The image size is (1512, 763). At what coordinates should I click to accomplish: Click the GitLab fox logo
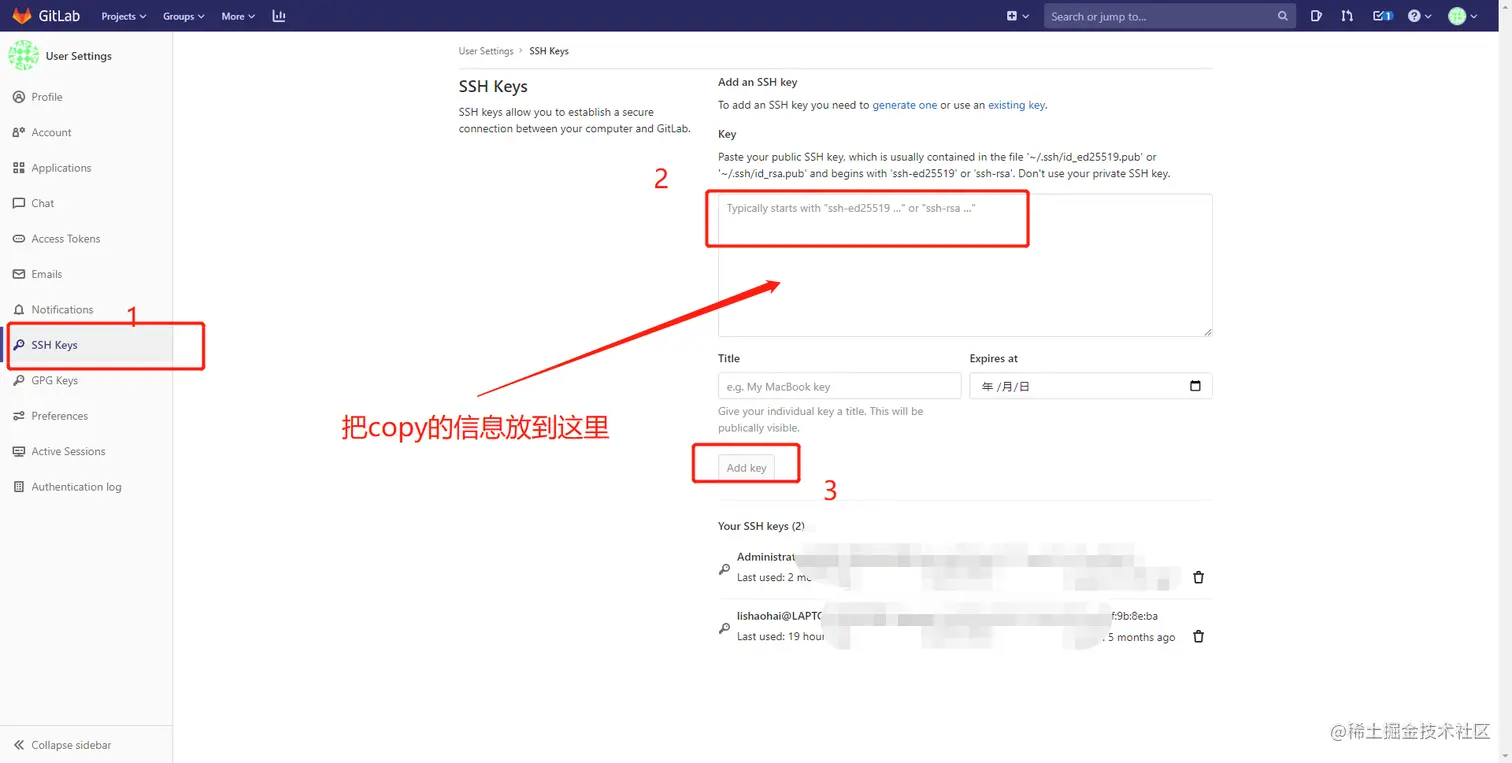[22, 16]
